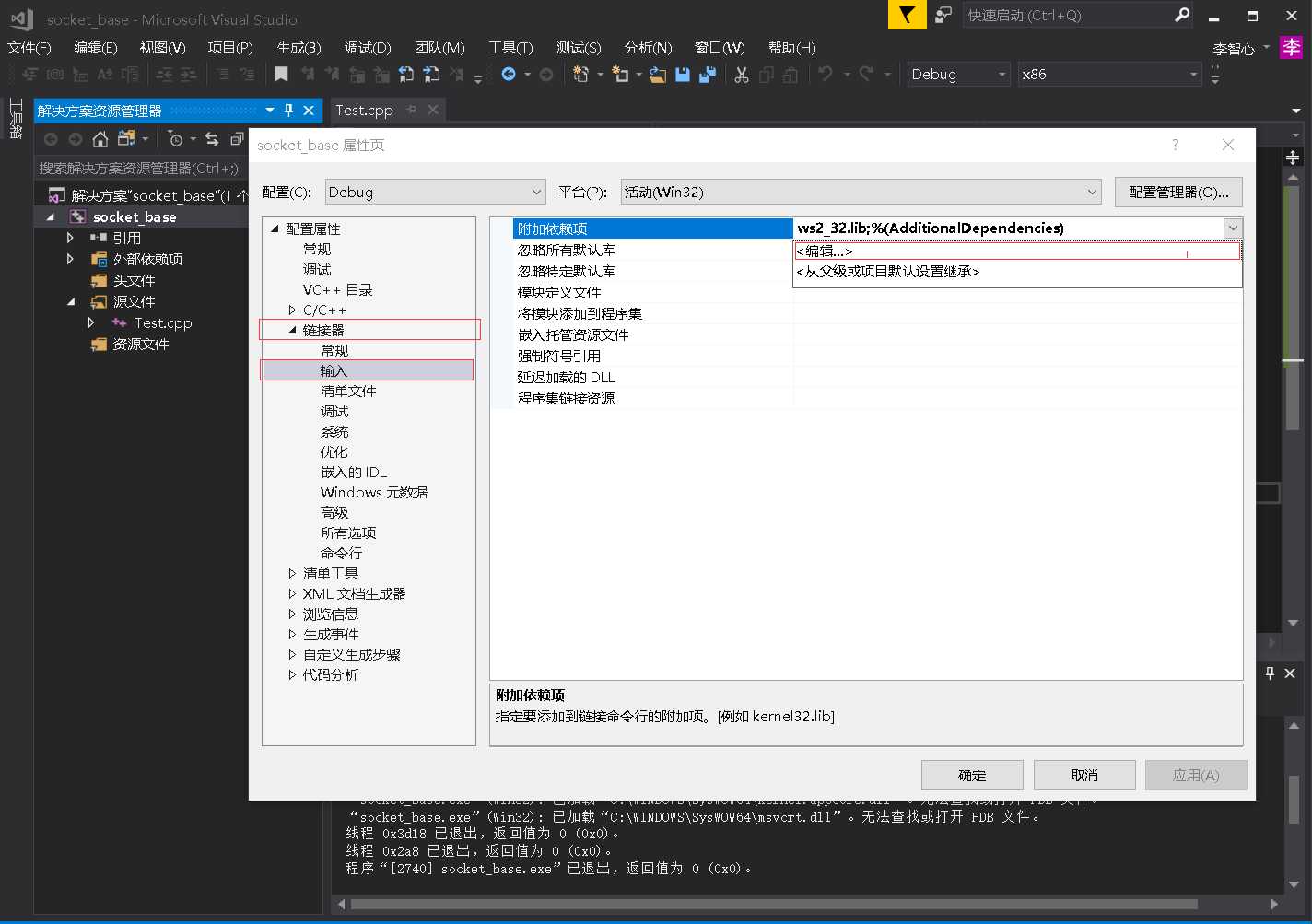Open the 配置(C) Debug combo box

pos(436,192)
